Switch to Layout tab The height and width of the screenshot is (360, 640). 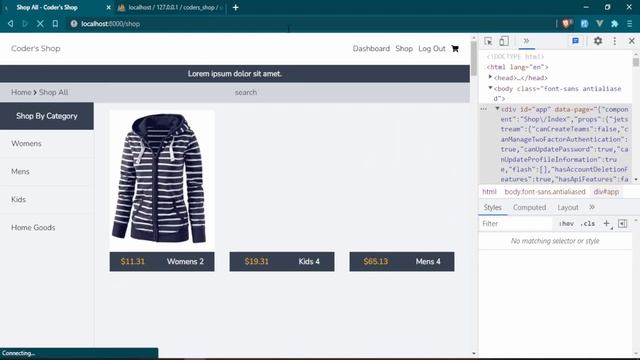(x=568, y=207)
